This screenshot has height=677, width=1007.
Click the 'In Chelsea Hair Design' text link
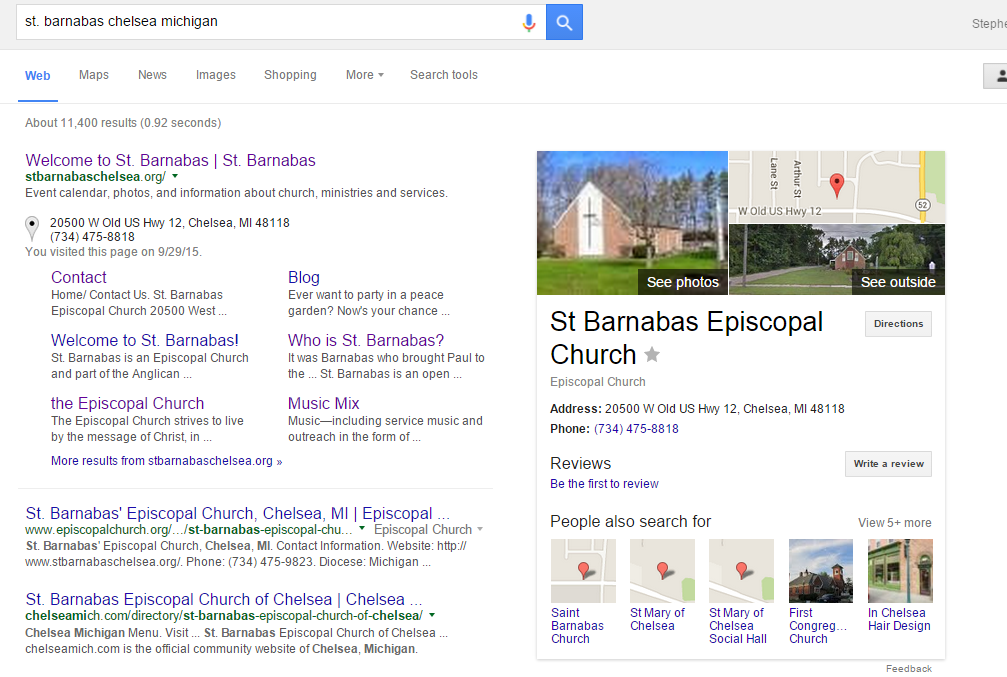[899, 619]
